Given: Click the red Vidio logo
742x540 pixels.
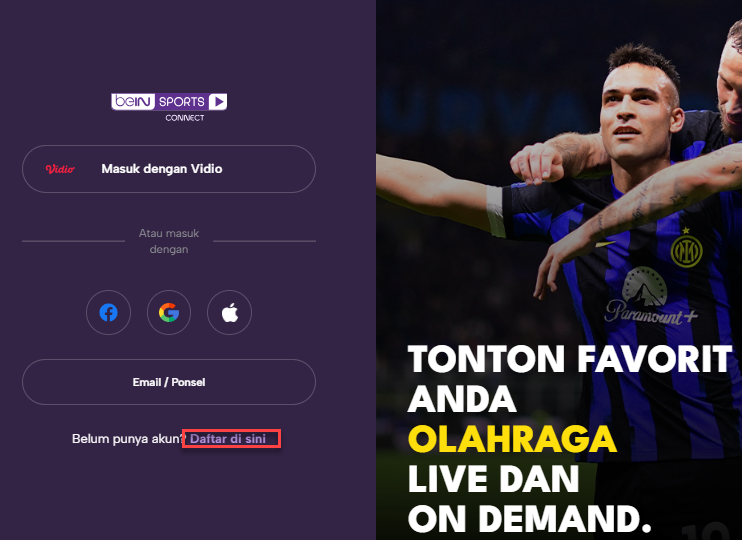Looking at the screenshot, I should pyautogui.click(x=60, y=169).
